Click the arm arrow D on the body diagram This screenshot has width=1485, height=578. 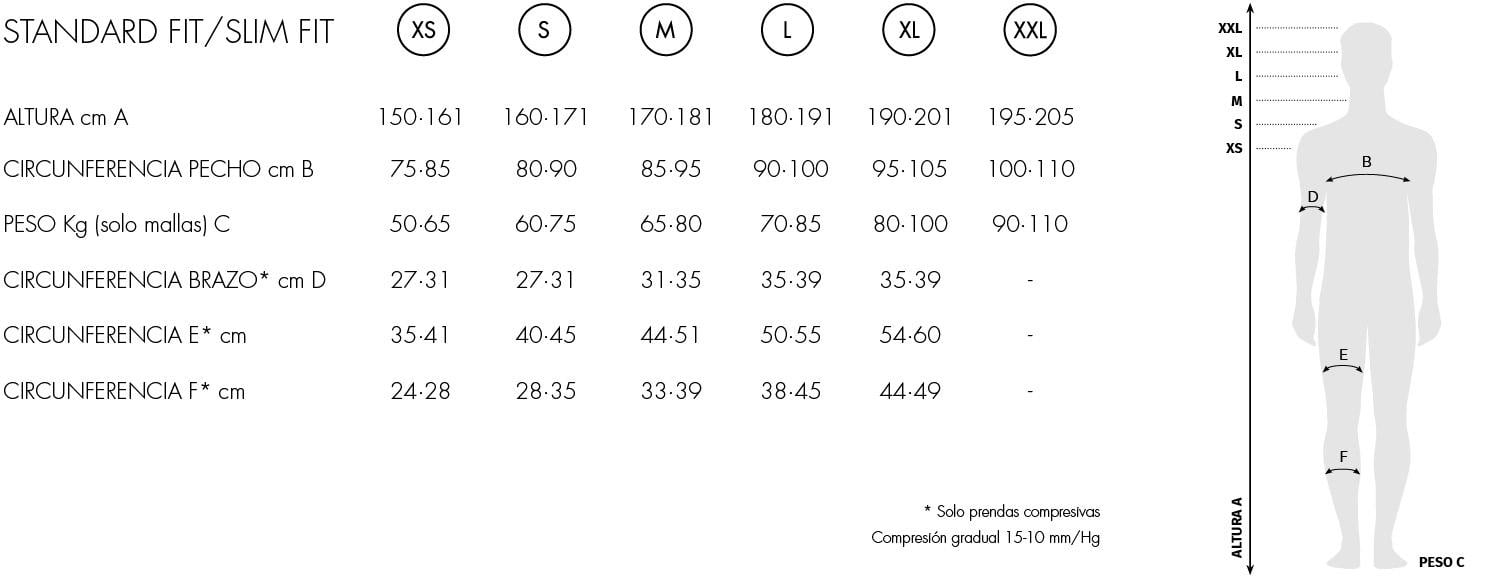coord(1312,207)
